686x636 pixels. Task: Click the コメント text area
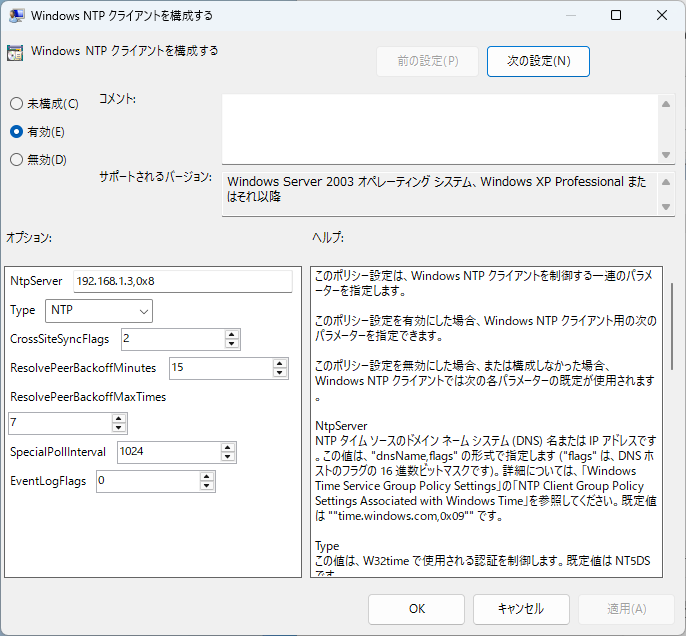pos(440,127)
